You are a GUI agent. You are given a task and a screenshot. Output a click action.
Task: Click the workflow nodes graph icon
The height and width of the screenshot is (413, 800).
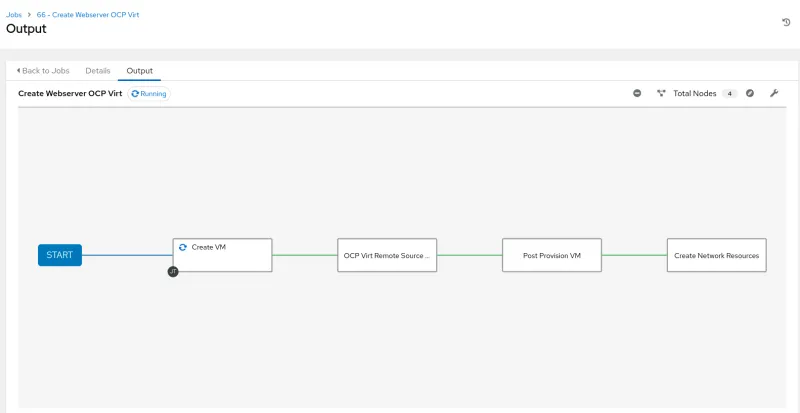(x=661, y=93)
